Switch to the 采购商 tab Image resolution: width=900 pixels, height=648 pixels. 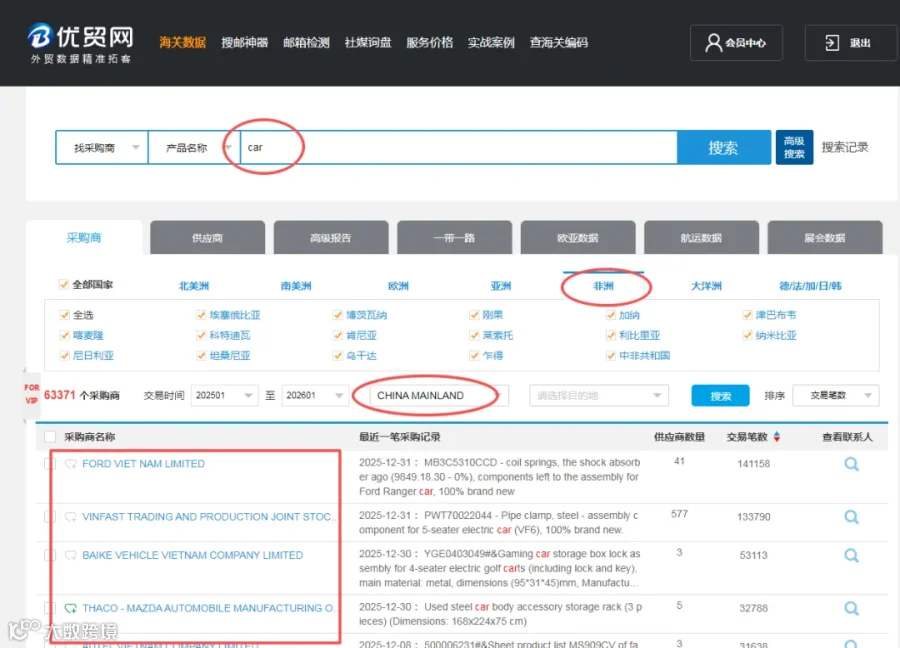pyautogui.click(x=84, y=238)
